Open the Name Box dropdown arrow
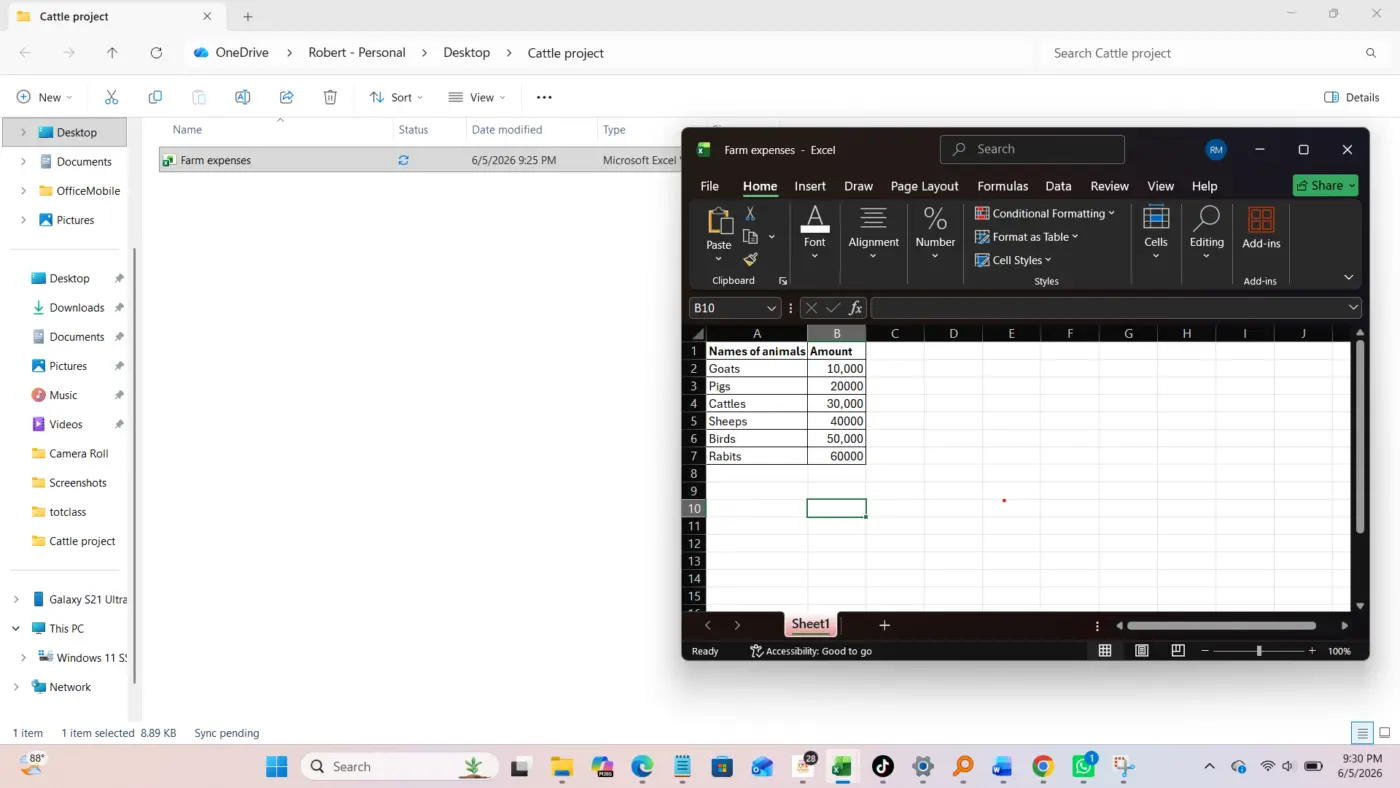1400x788 pixels. click(771, 308)
